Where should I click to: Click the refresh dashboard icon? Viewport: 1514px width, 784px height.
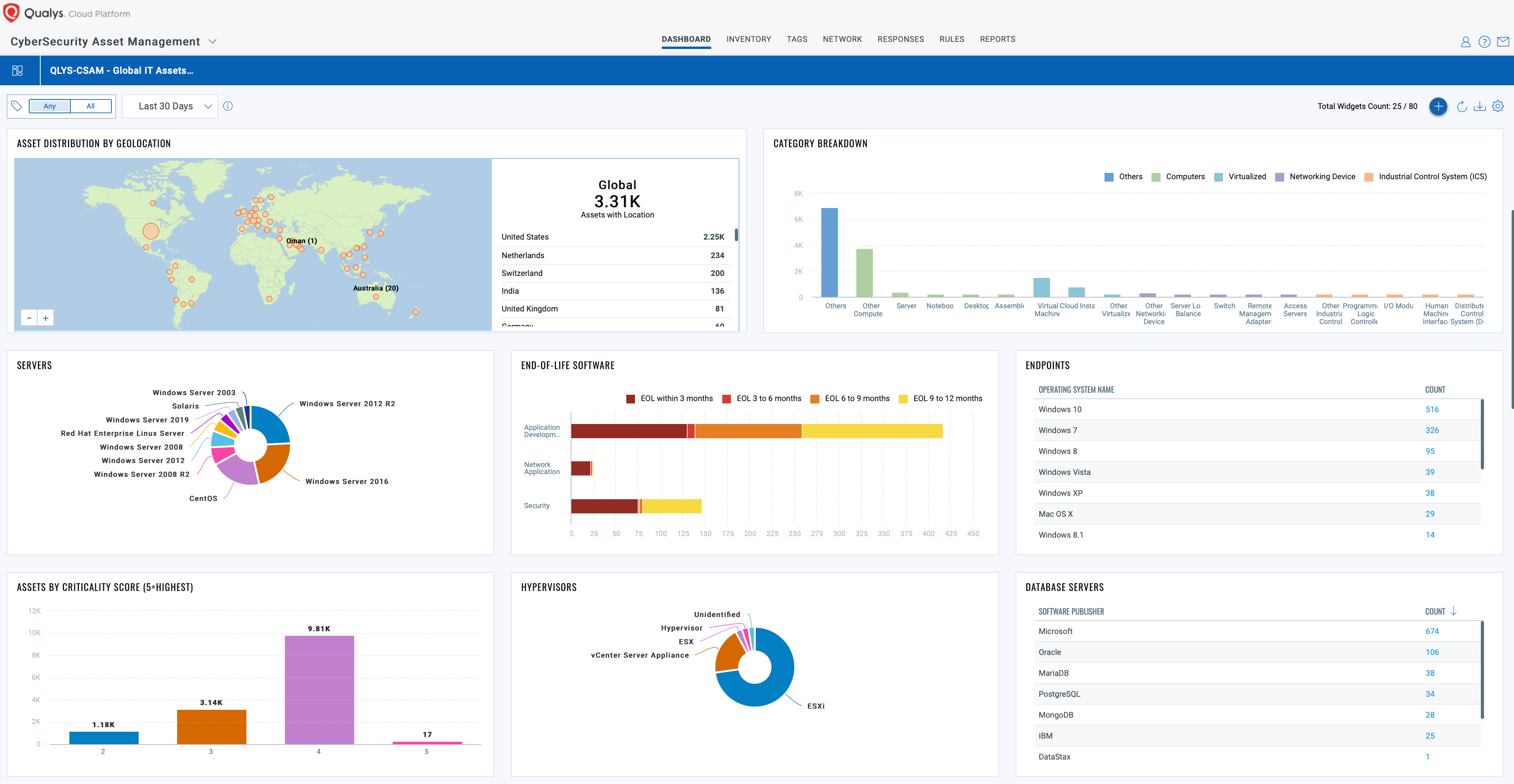point(1462,106)
